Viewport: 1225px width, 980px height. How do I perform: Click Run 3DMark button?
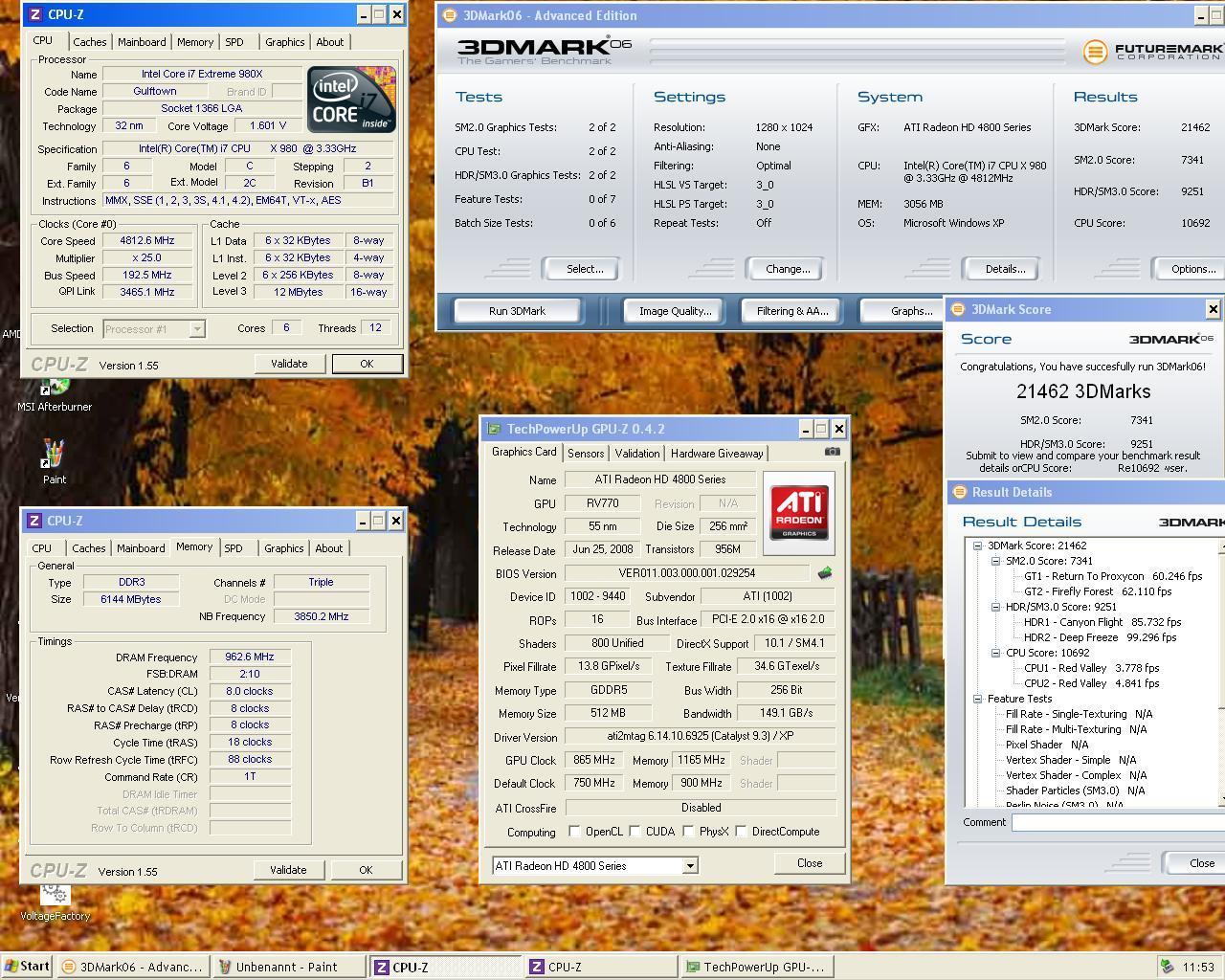[517, 311]
